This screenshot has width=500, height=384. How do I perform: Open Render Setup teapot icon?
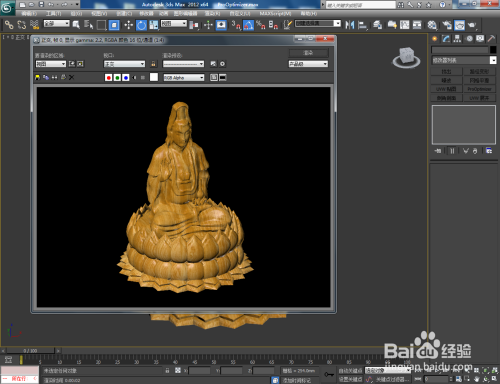pyautogui.click(x=447, y=25)
